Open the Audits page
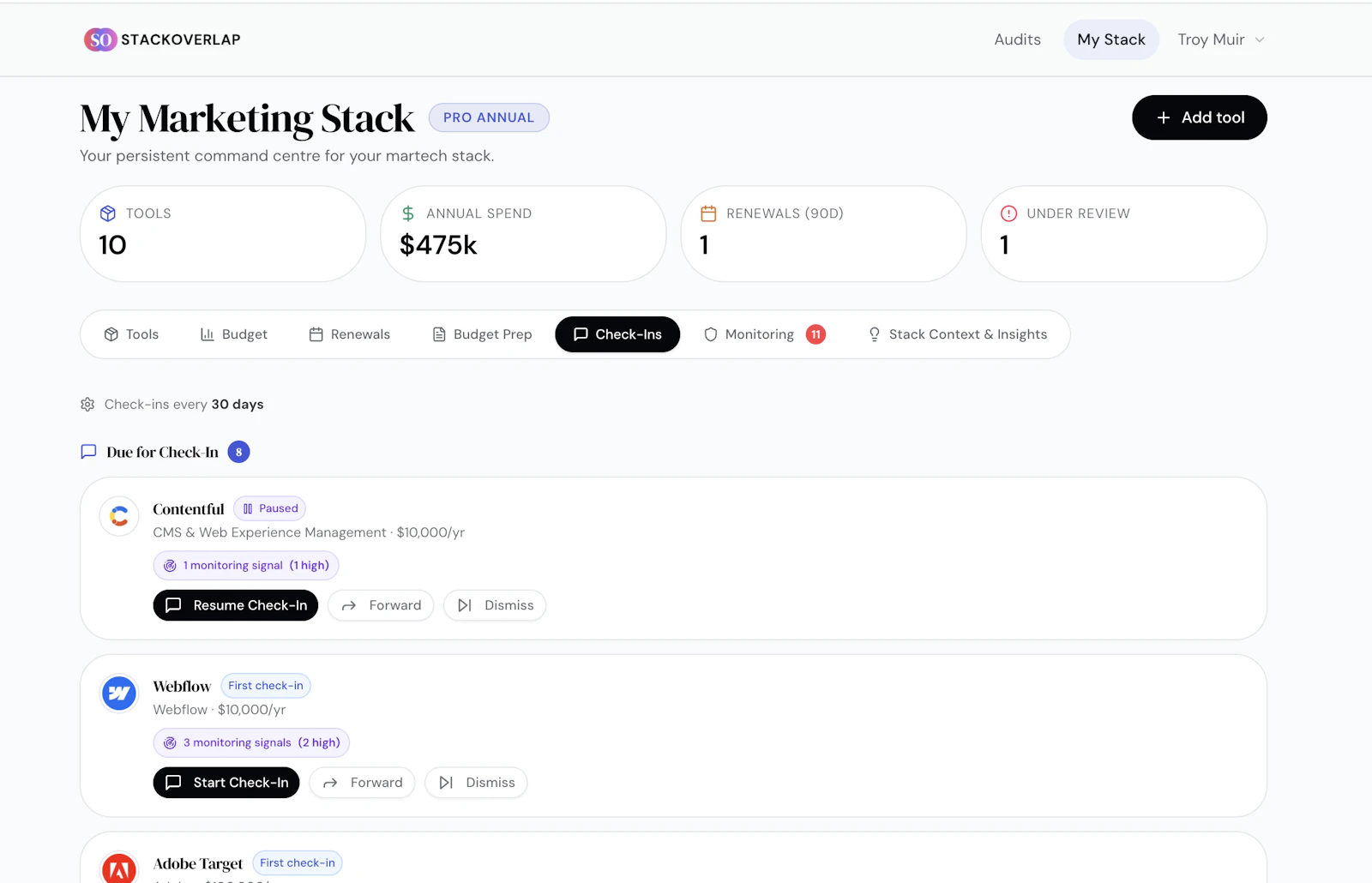The image size is (1372, 883). 1017,39
